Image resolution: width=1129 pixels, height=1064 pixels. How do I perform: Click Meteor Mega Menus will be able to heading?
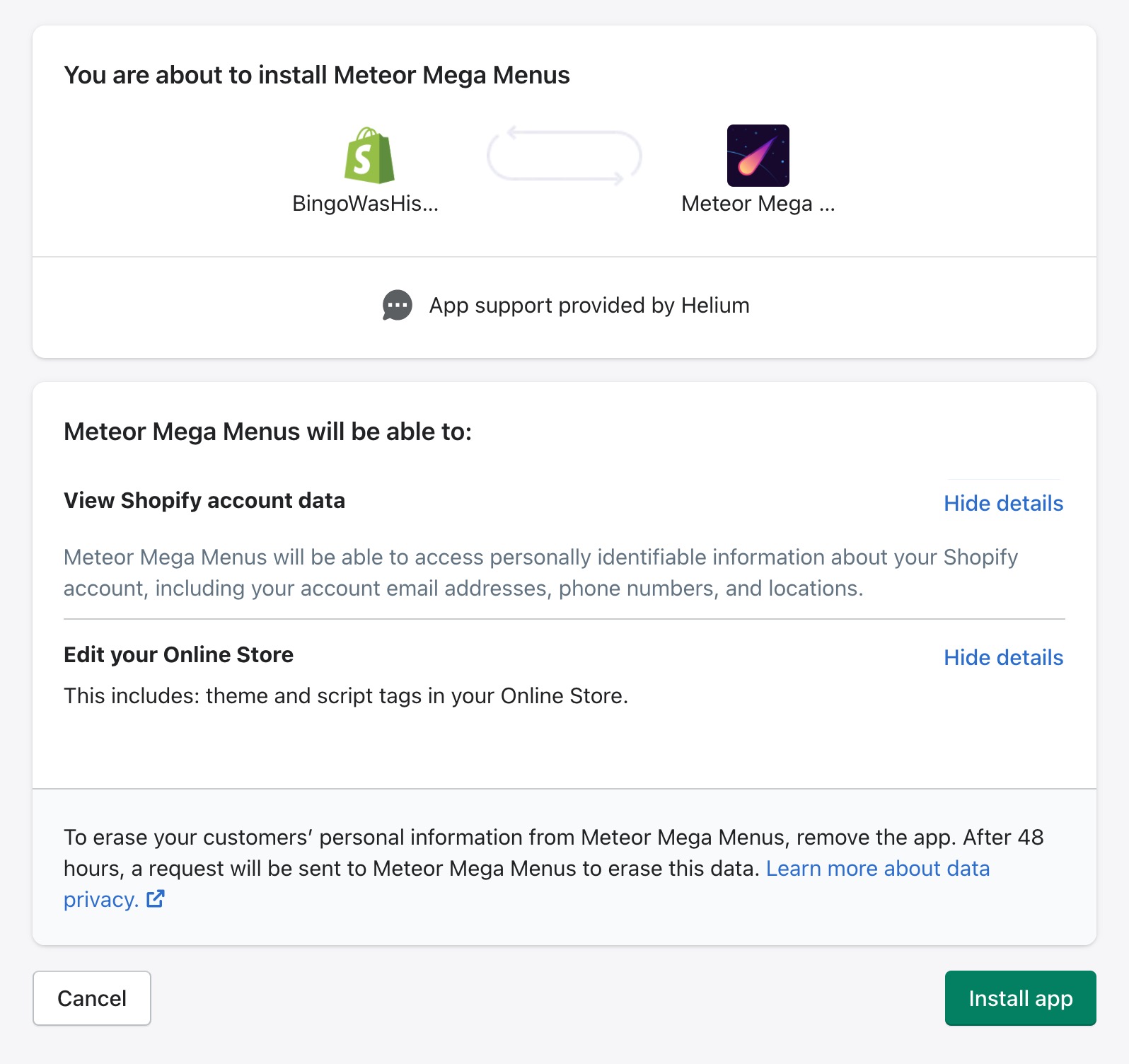point(267,432)
